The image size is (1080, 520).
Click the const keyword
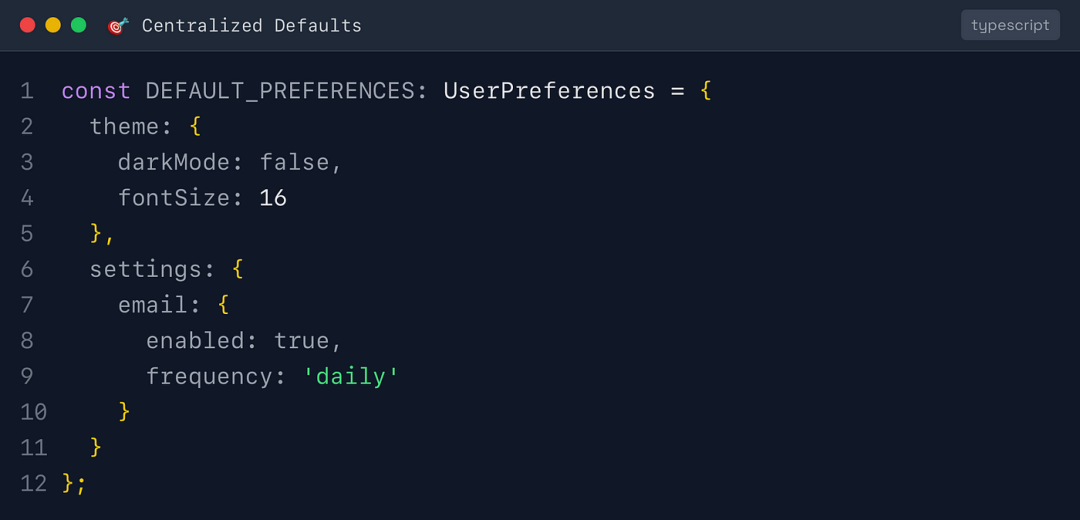point(96,91)
